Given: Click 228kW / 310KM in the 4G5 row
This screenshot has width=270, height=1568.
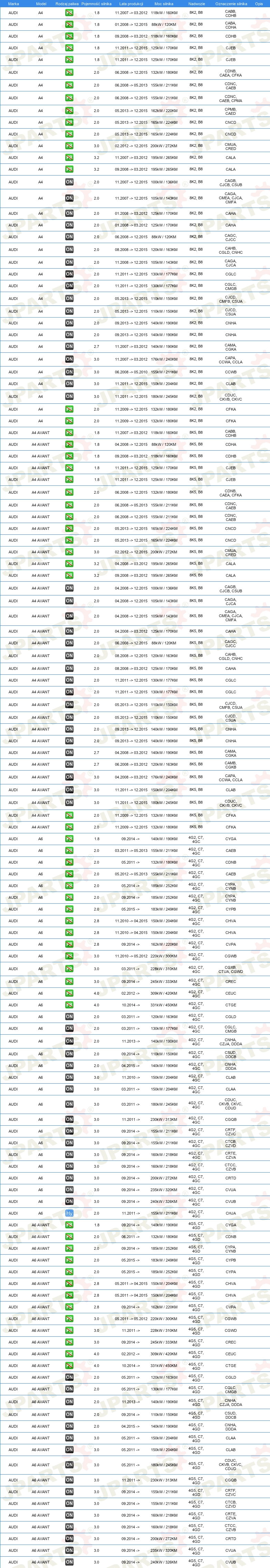Looking at the screenshot, I should [x=164, y=1330].
